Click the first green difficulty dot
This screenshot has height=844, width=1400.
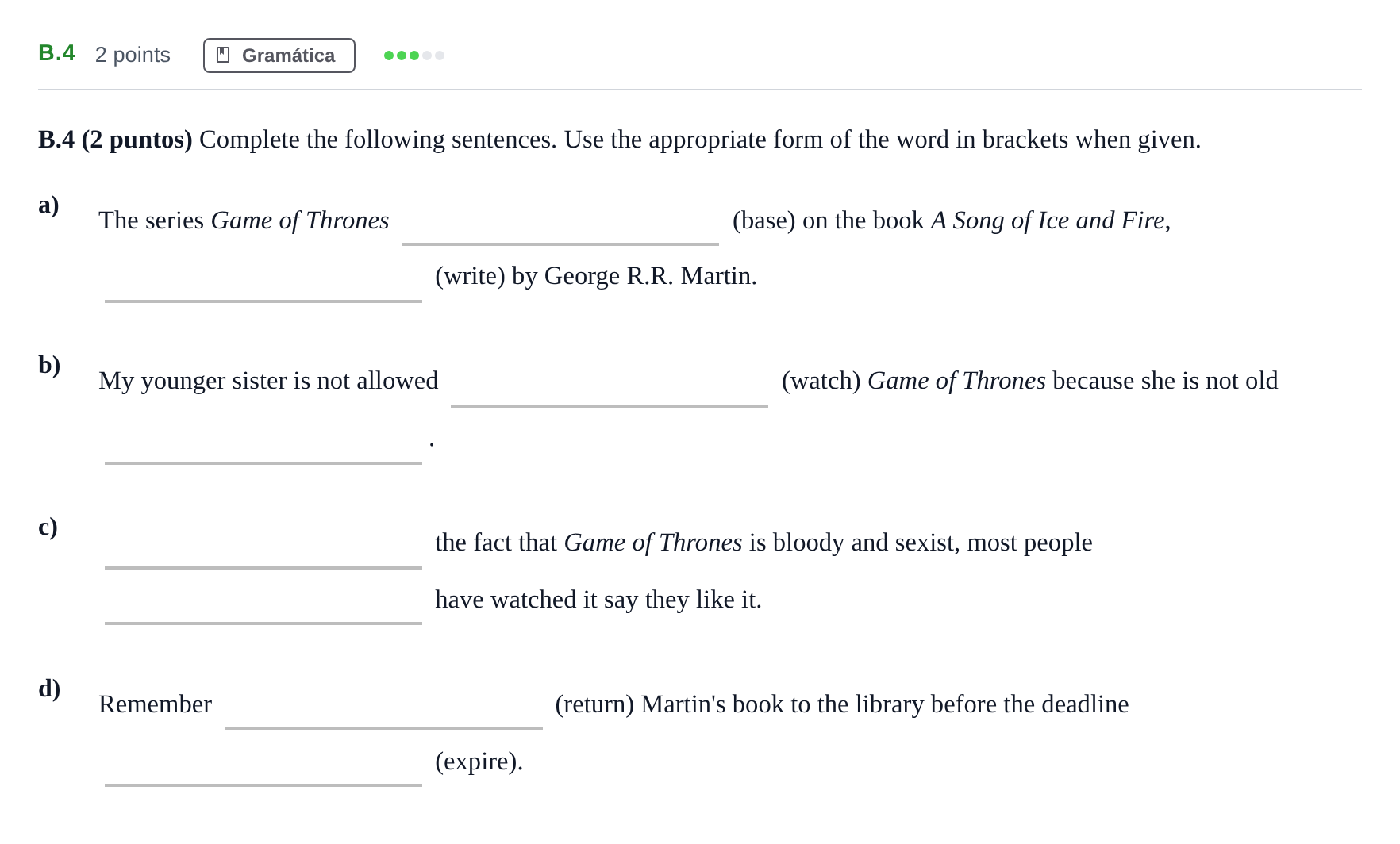click(x=389, y=56)
